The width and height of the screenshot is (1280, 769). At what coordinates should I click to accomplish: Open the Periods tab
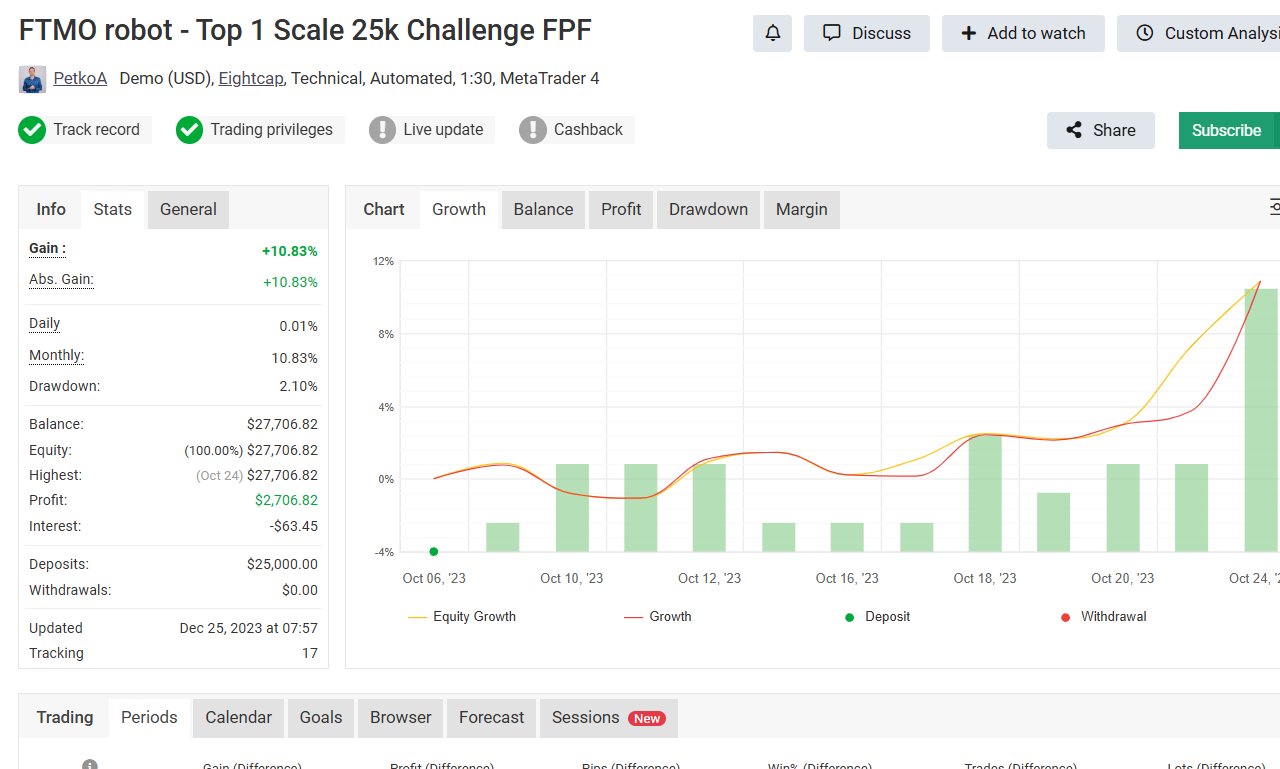coord(149,718)
